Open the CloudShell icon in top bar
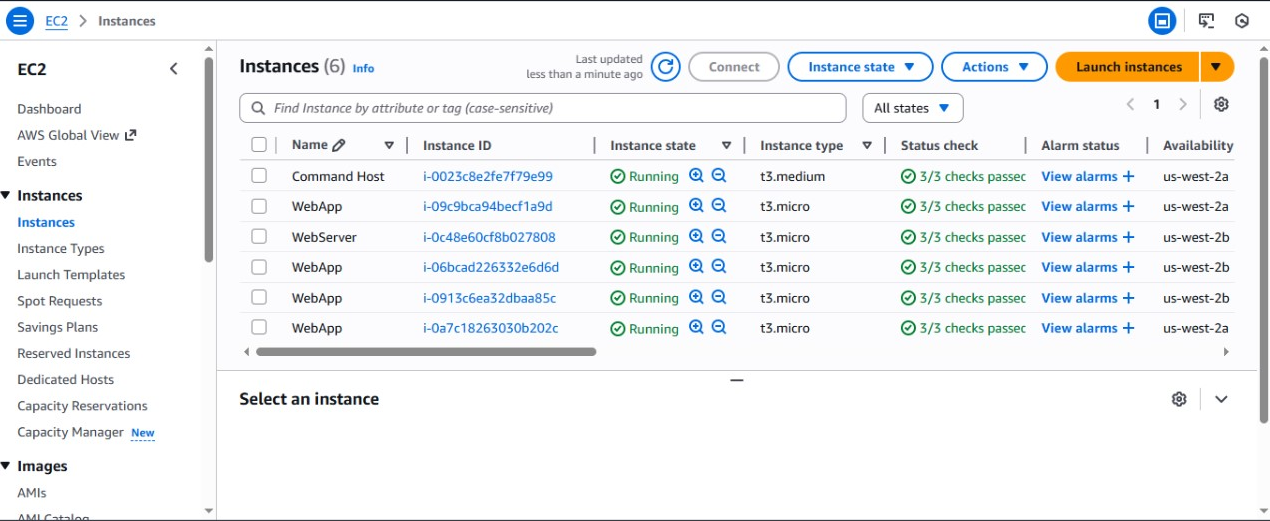This screenshot has height=521, width=1270. tap(1206, 20)
